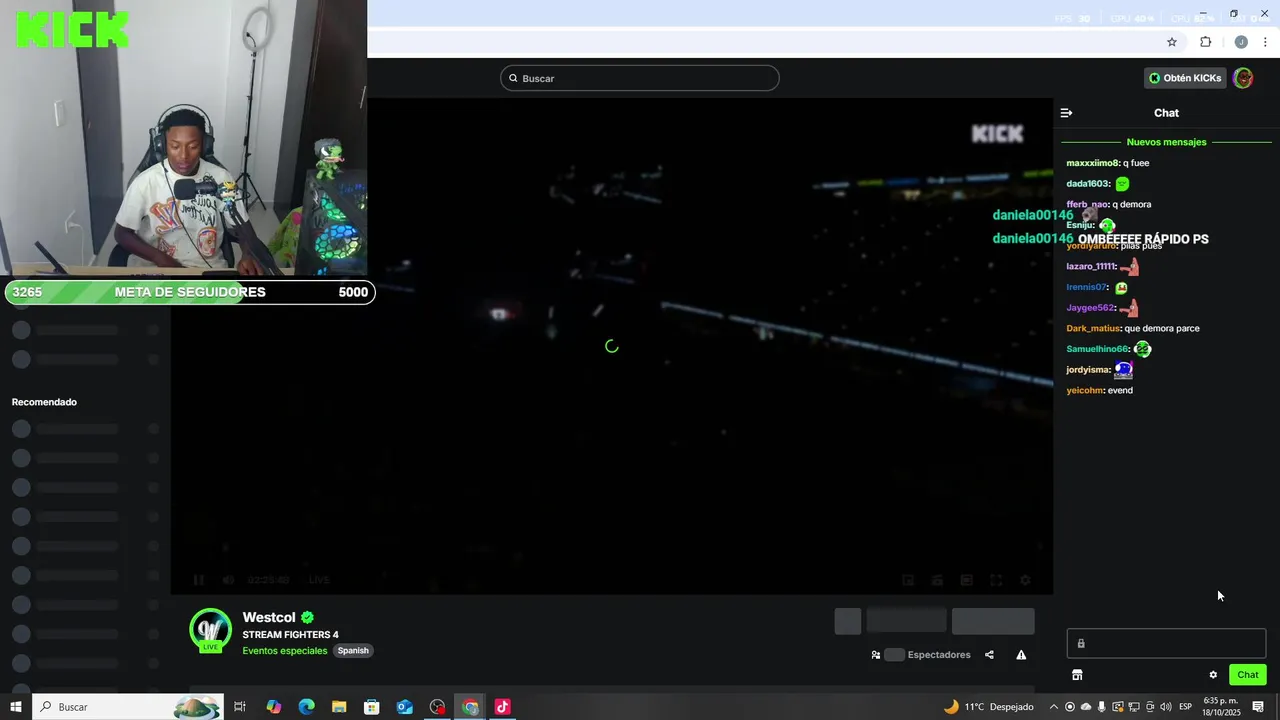Report stream with the warning triangle icon
1280x720 pixels.
1021,655
